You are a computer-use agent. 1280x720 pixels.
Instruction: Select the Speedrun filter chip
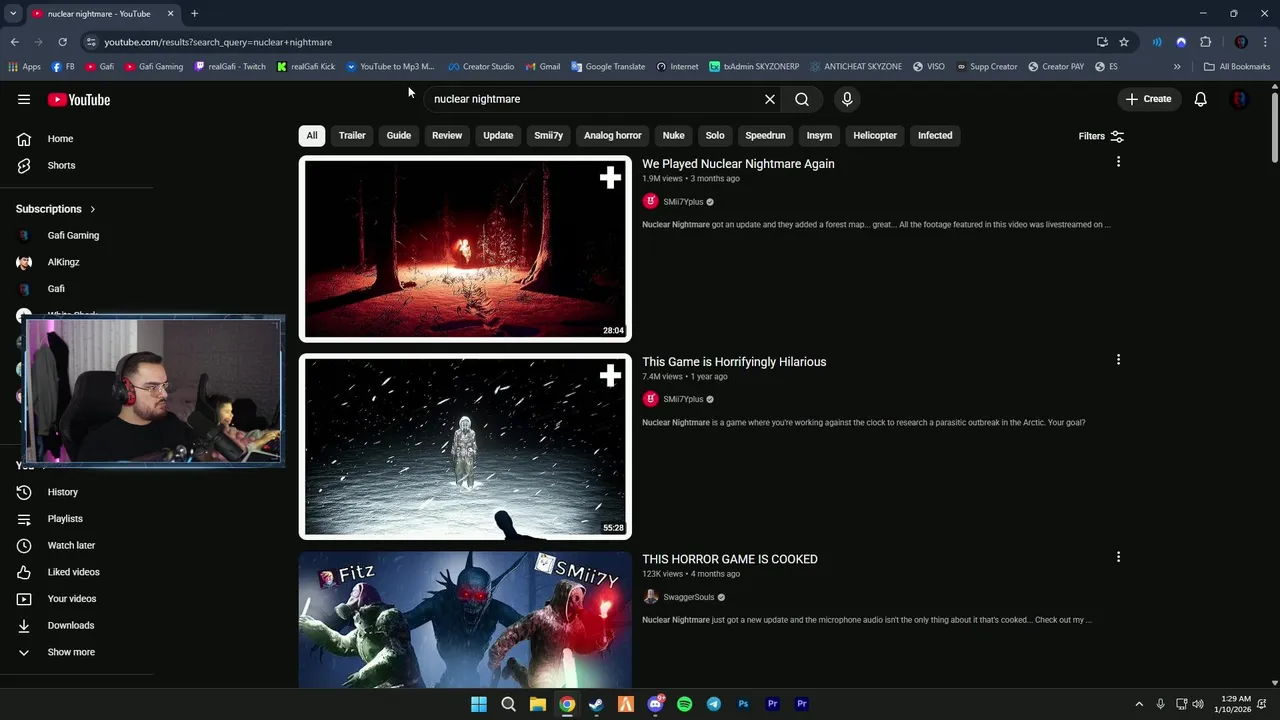coord(765,136)
